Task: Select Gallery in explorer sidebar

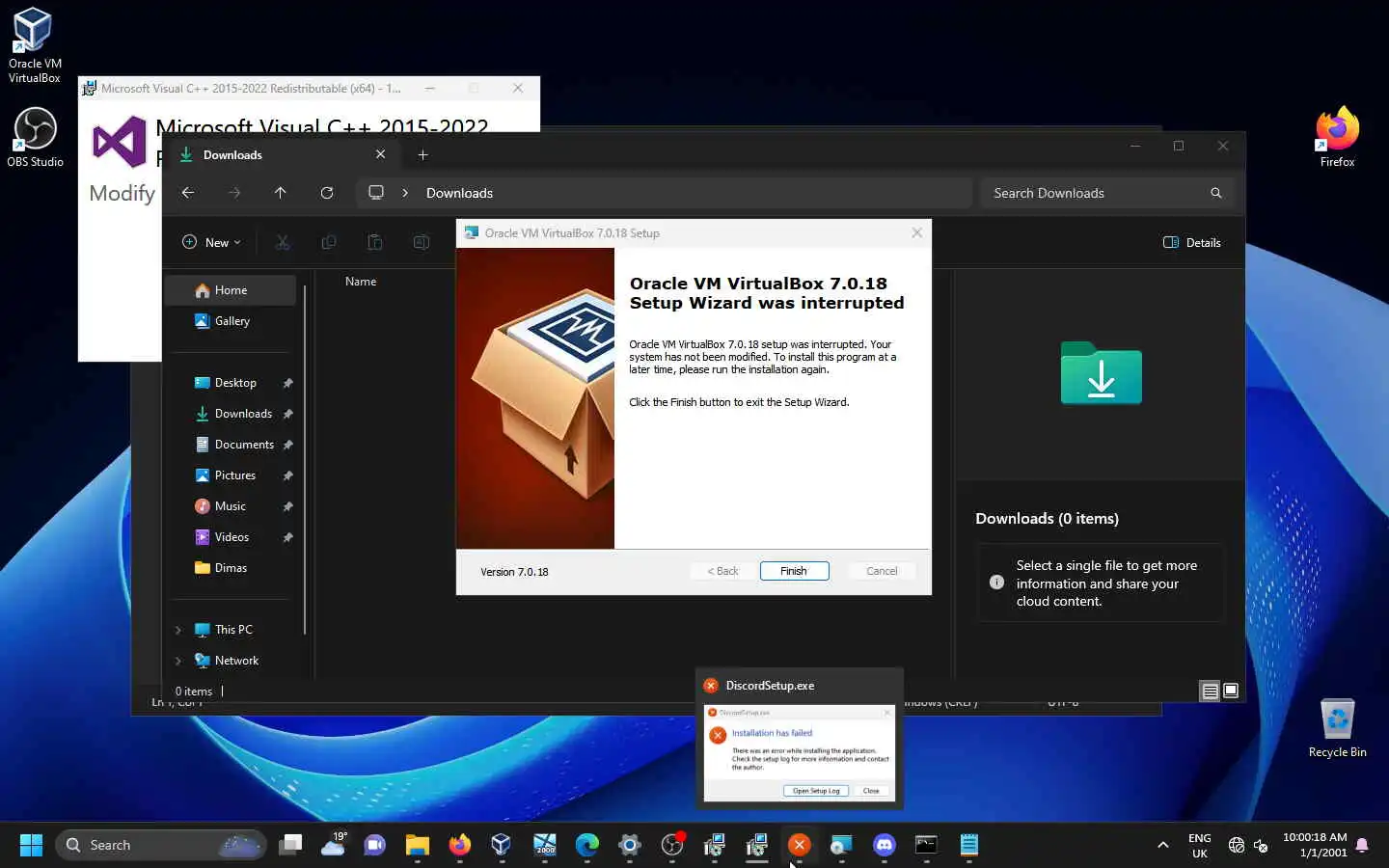Action: (231, 321)
